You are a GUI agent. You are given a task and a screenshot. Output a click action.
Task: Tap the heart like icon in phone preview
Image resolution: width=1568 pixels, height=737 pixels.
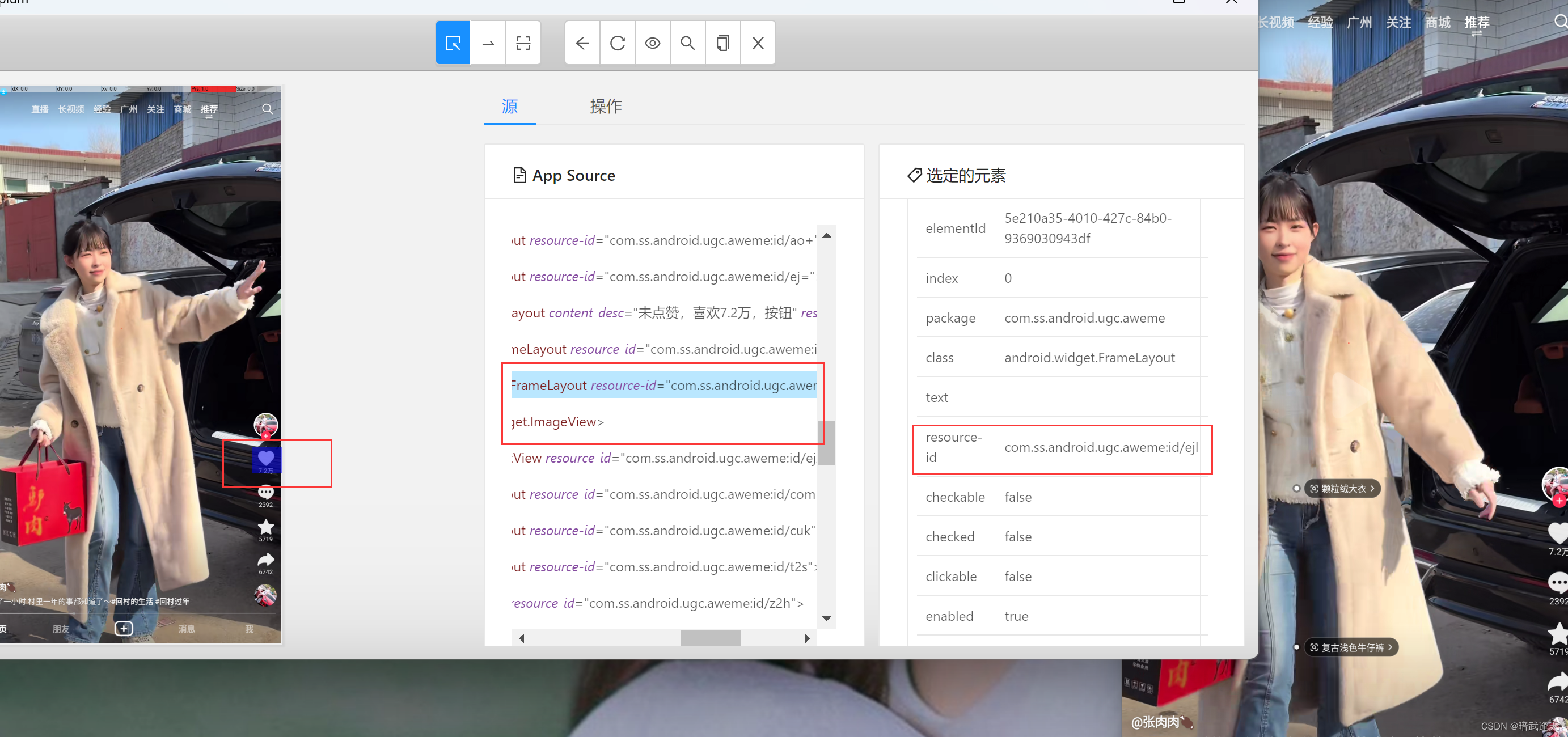pos(266,458)
